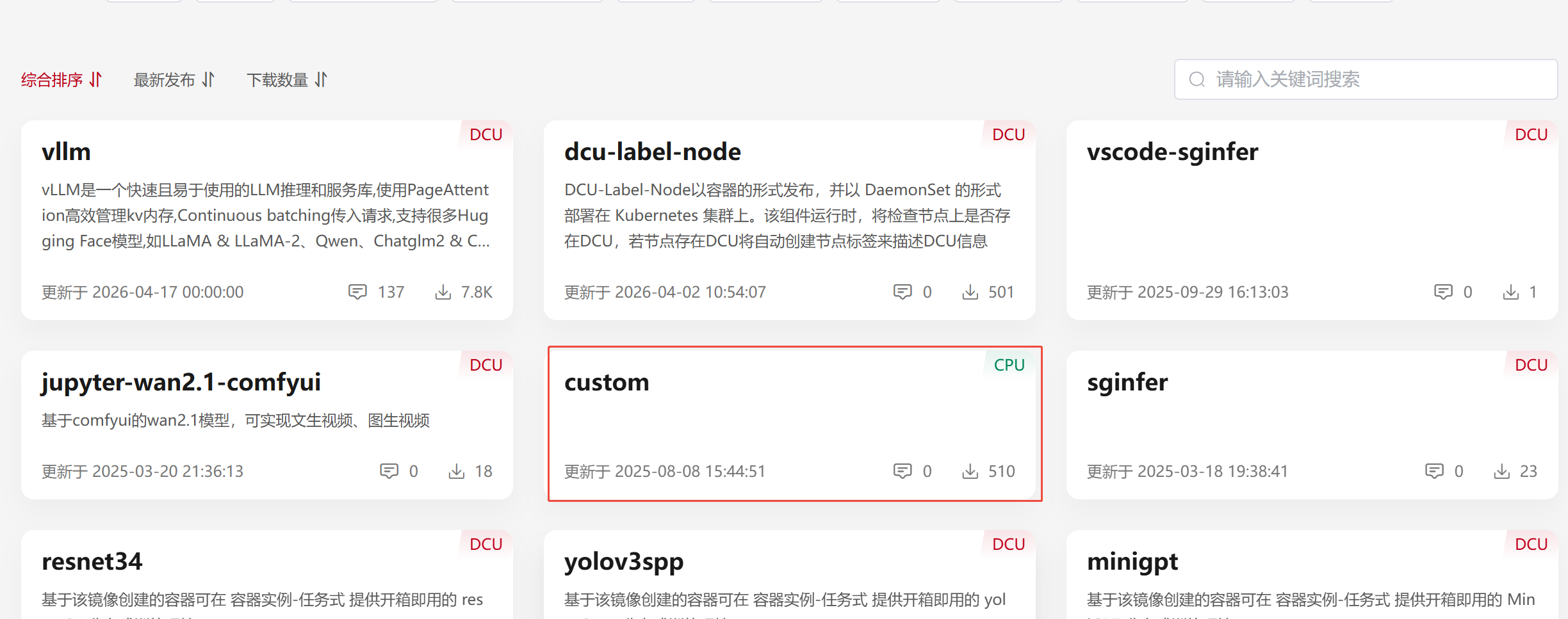Sort by 最新发布 latest release
This screenshot has height=619, width=1568.
pos(174,79)
